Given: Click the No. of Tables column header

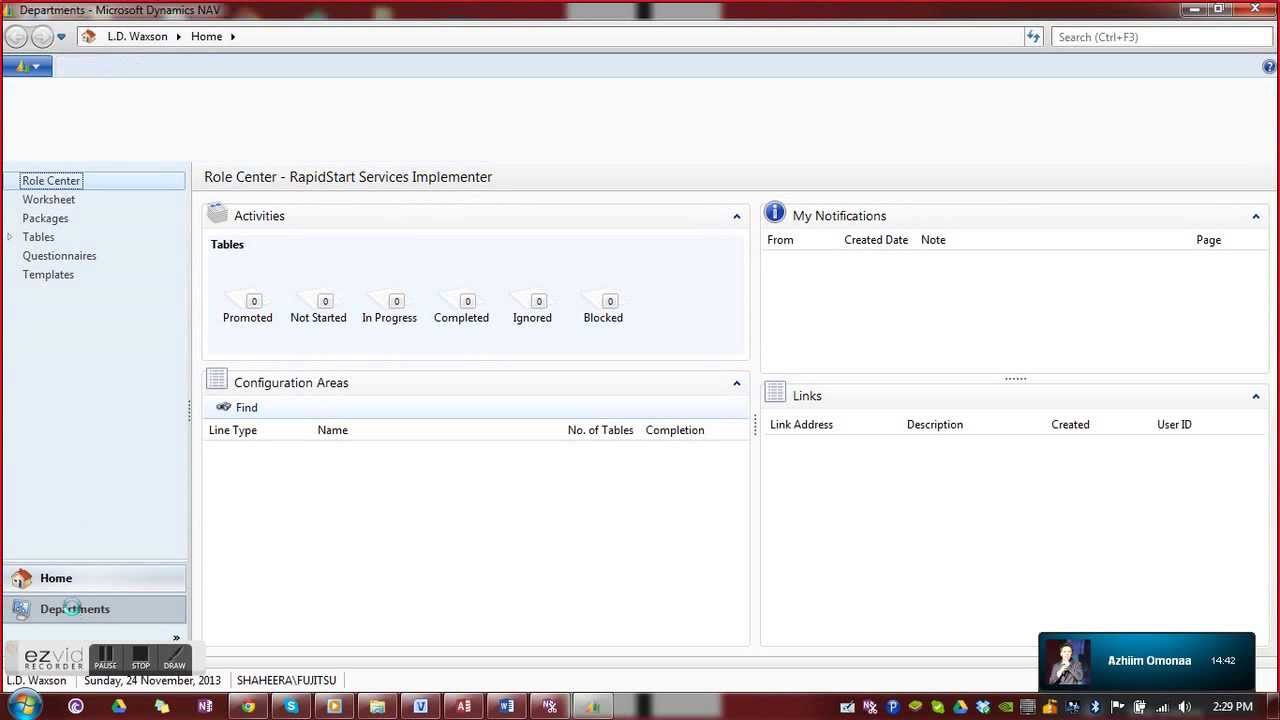Looking at the screenshot, I should (600, 430).
